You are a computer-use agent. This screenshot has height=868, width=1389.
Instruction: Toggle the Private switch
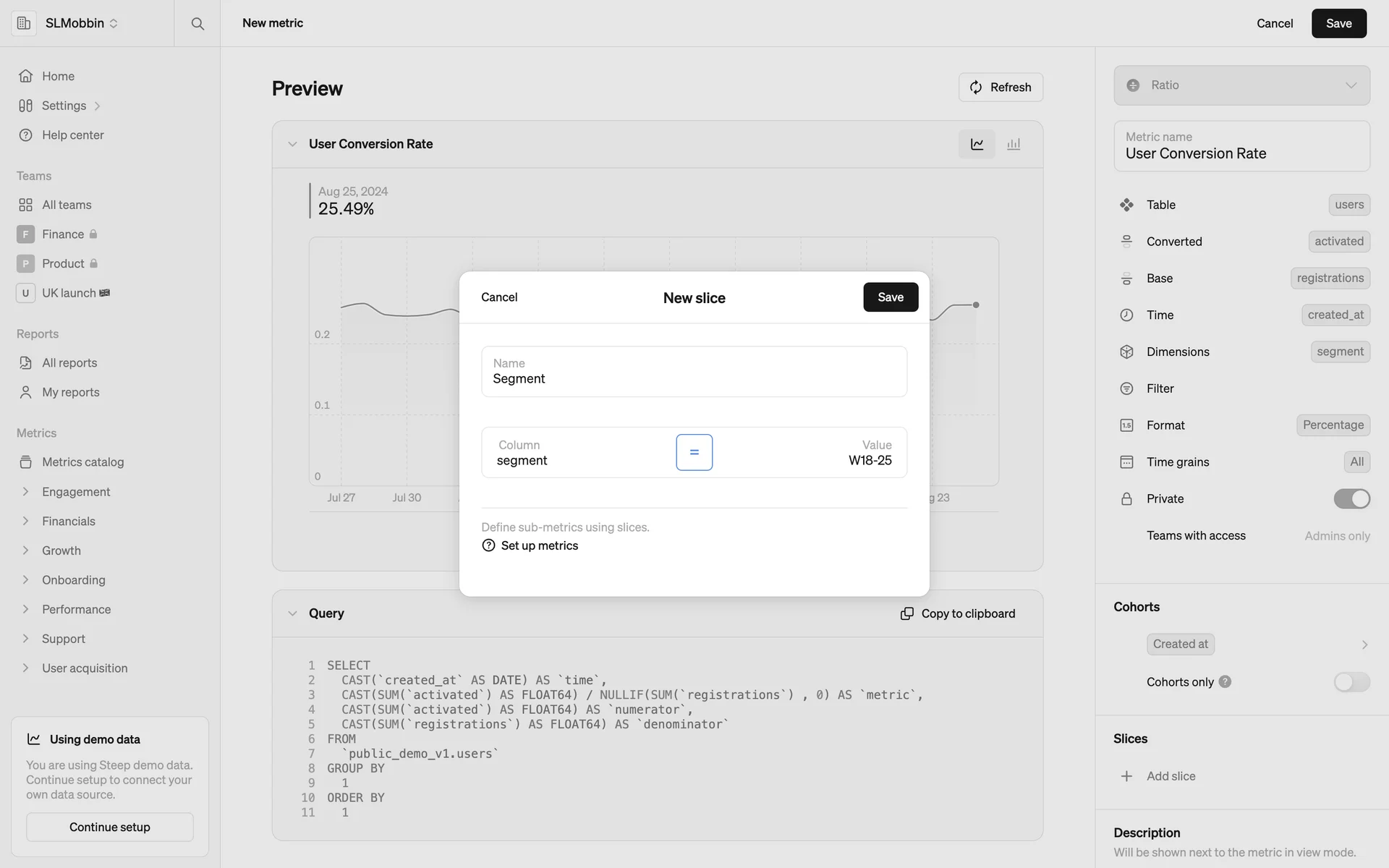tap(1351, 498)
